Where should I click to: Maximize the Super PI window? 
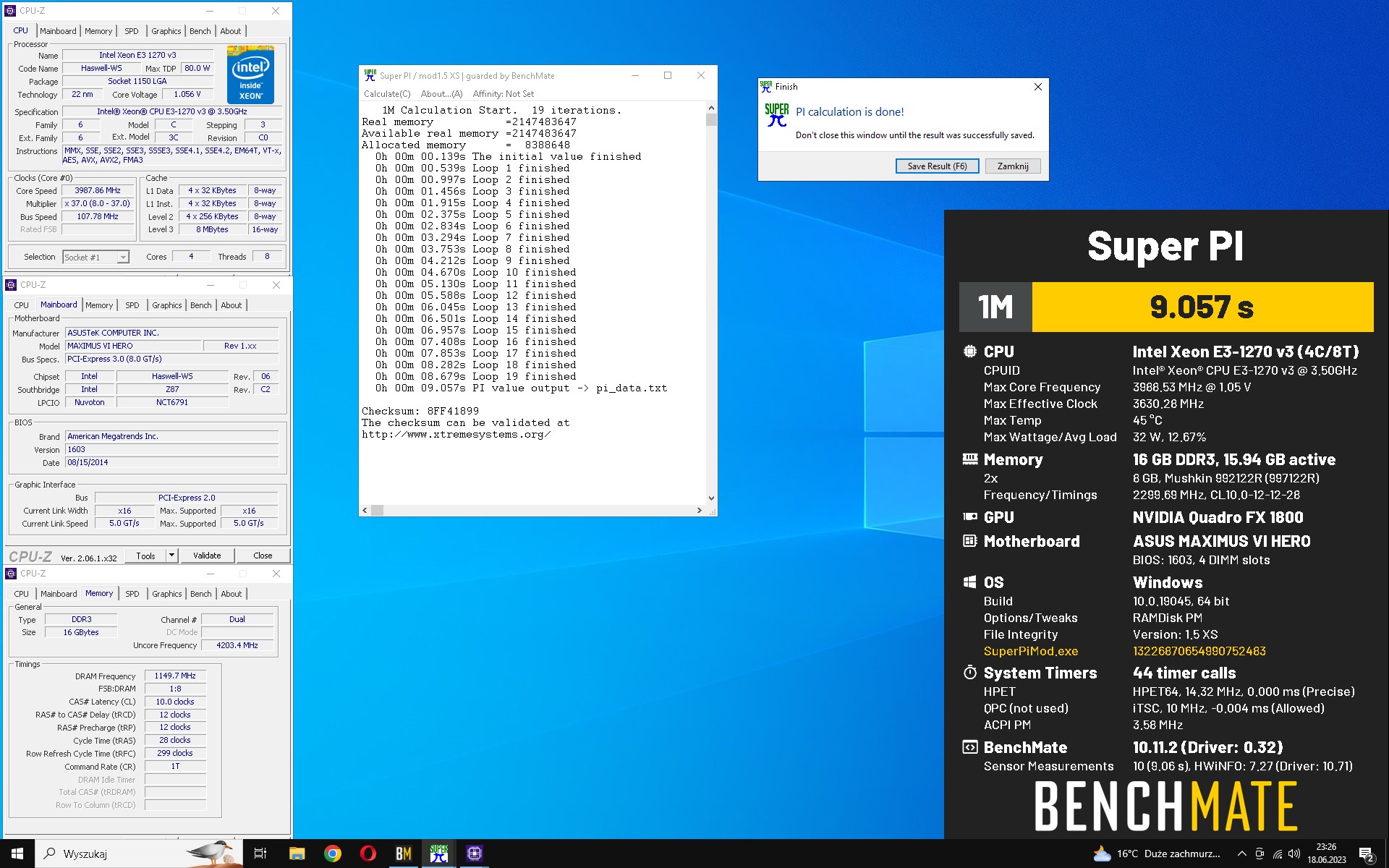coord(668,75)
